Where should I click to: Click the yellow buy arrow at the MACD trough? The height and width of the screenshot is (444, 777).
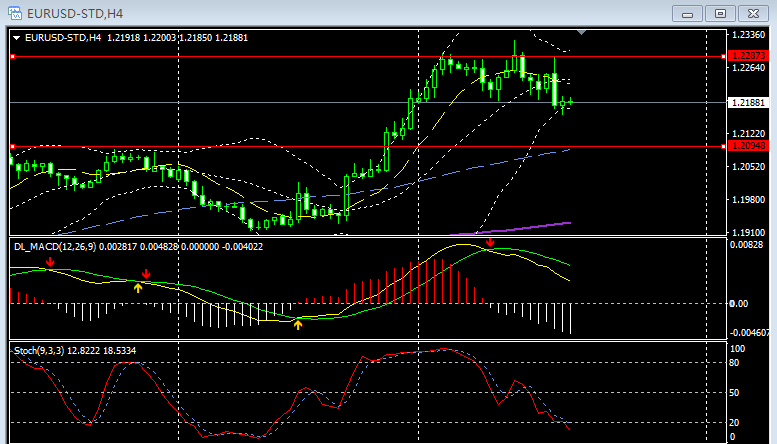coord(298,324)
